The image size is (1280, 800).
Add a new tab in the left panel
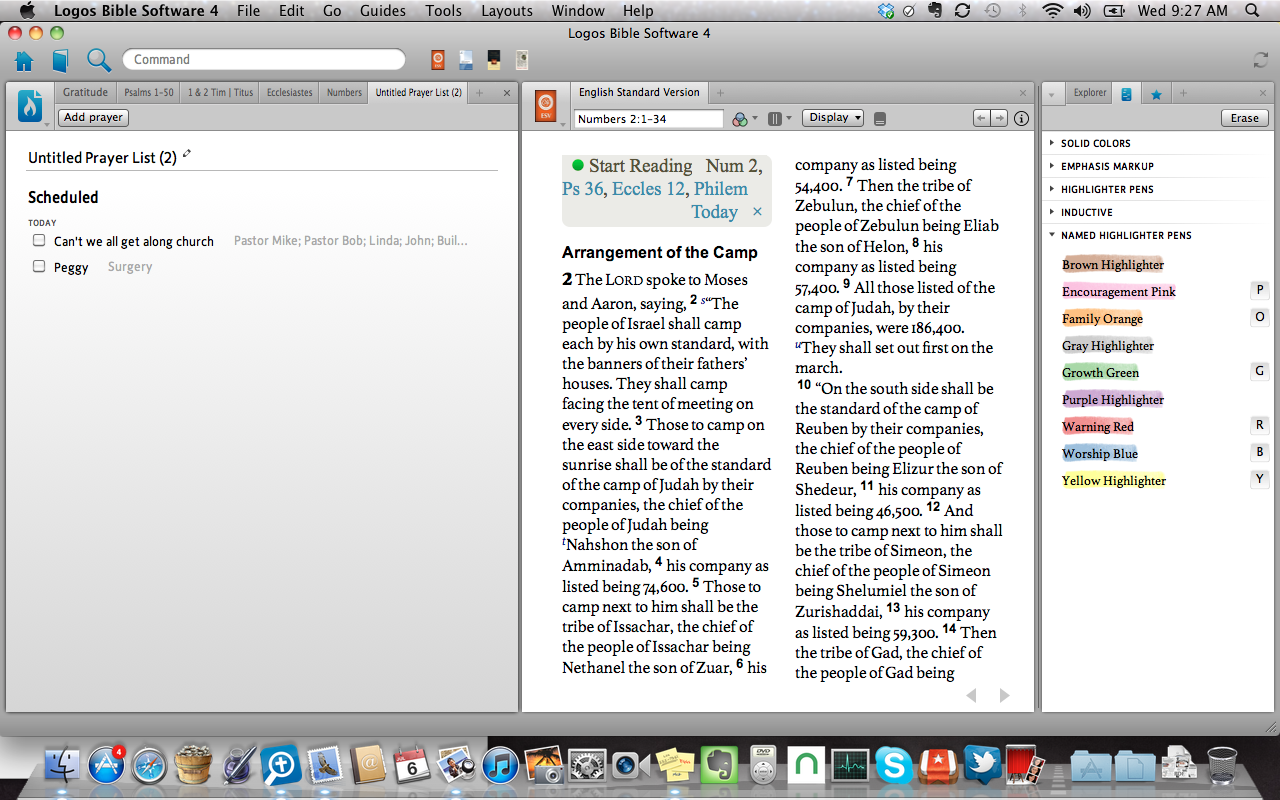479,93
